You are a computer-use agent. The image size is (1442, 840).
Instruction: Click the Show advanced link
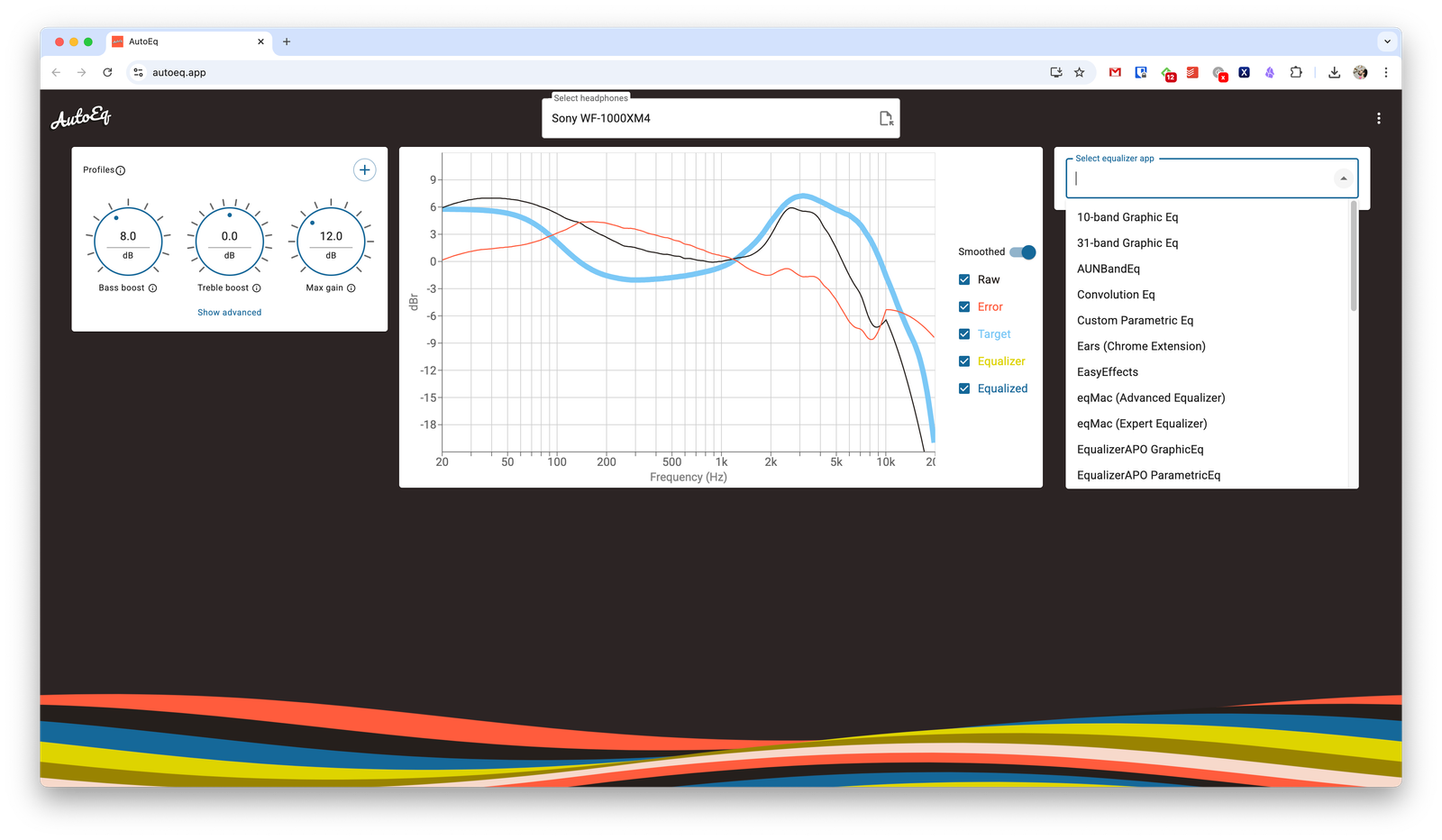pos(230,313)
